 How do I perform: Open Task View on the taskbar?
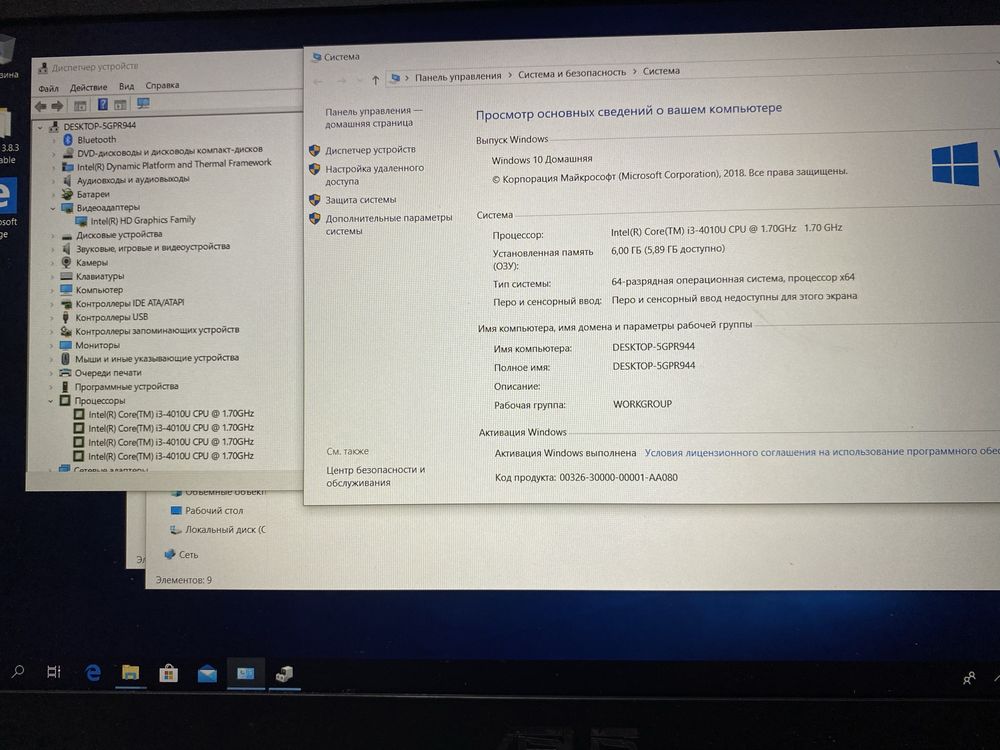(54, 672)
